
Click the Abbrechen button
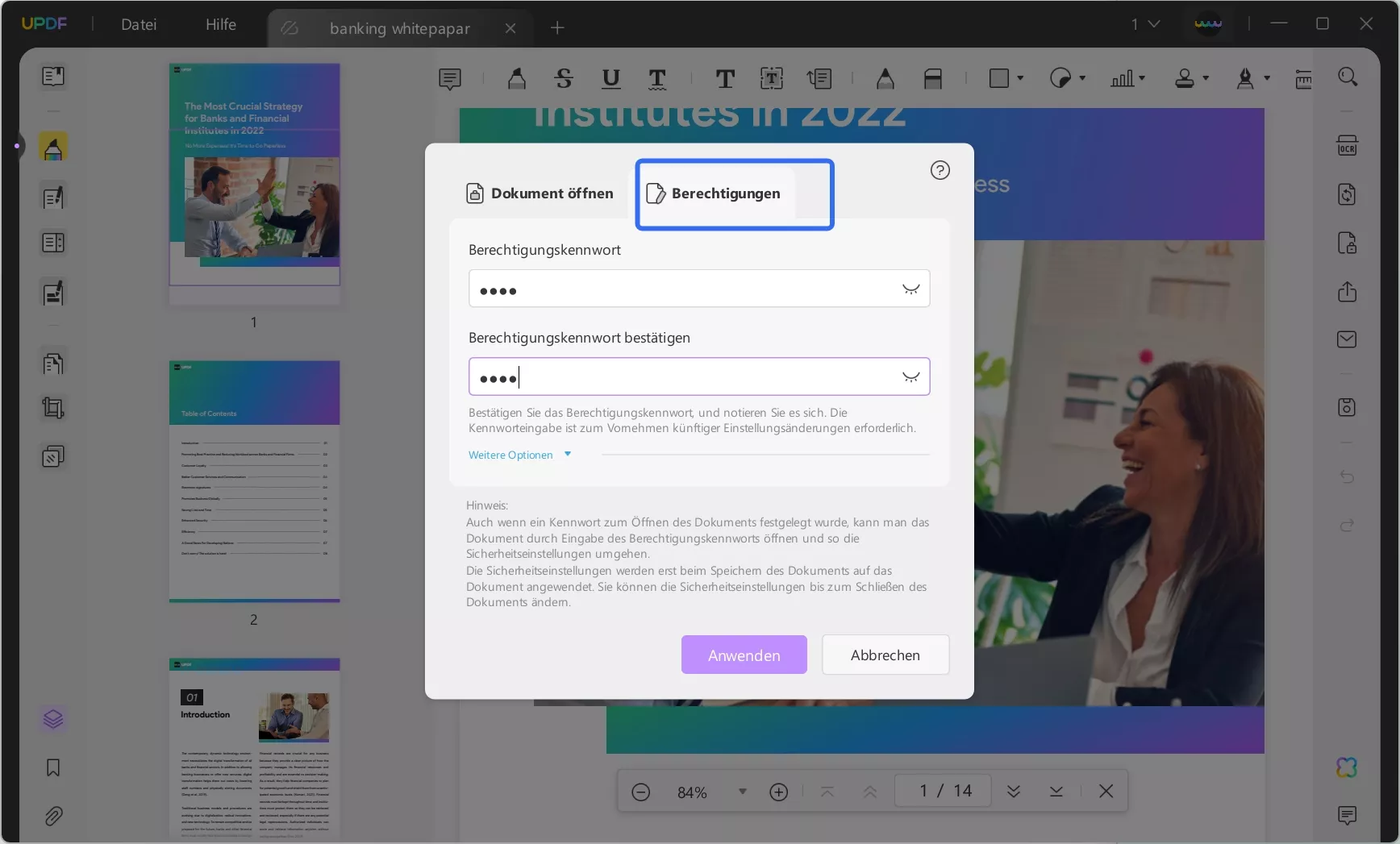tap(885, 655)
